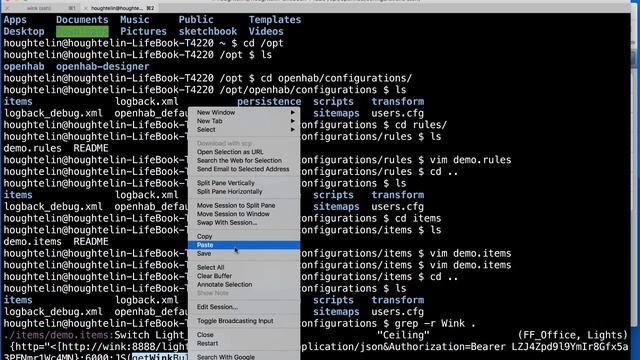Click the 'sketchbook' directory name
Viewport: 640px width, 360px height.
tap(208, 31)
